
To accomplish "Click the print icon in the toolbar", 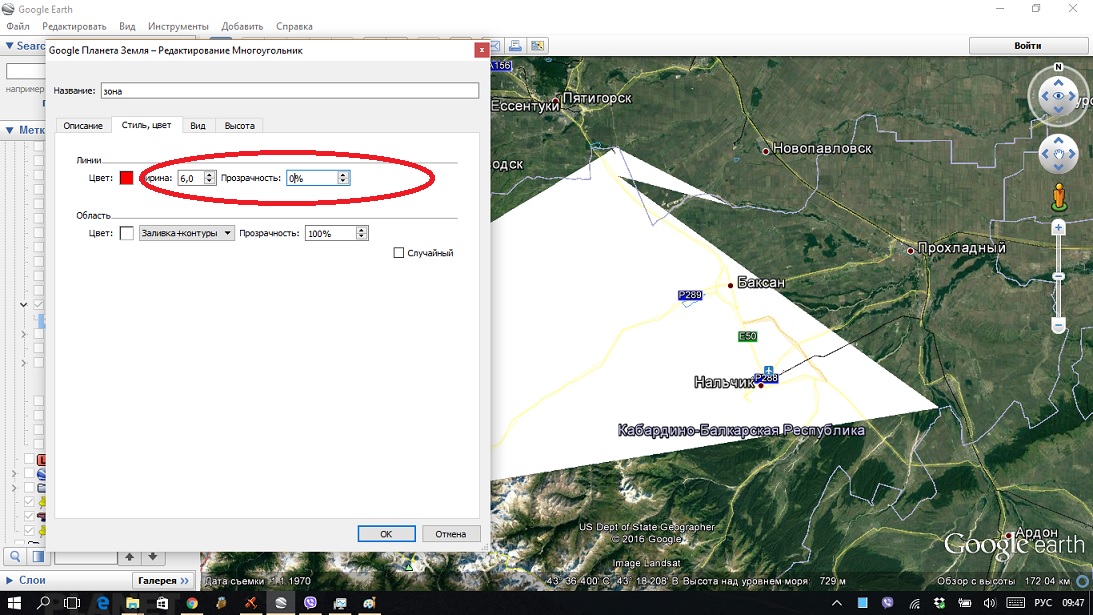I will [515, 46].
